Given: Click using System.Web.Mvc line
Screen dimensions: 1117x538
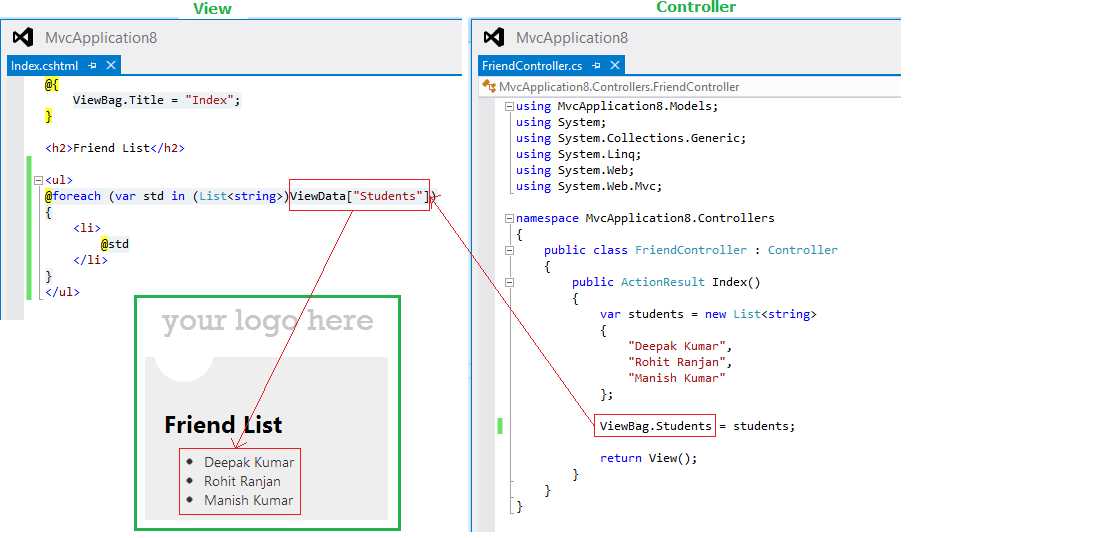Looking at the screenshot, I should point(590,186).
